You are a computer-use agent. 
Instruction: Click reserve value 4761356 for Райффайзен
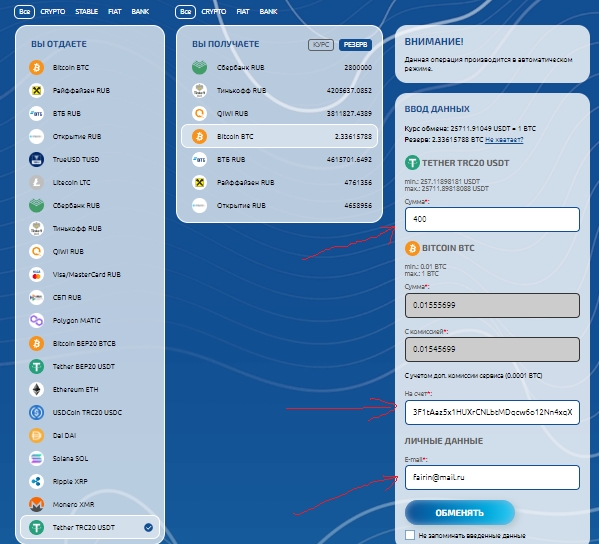[358, 182]
